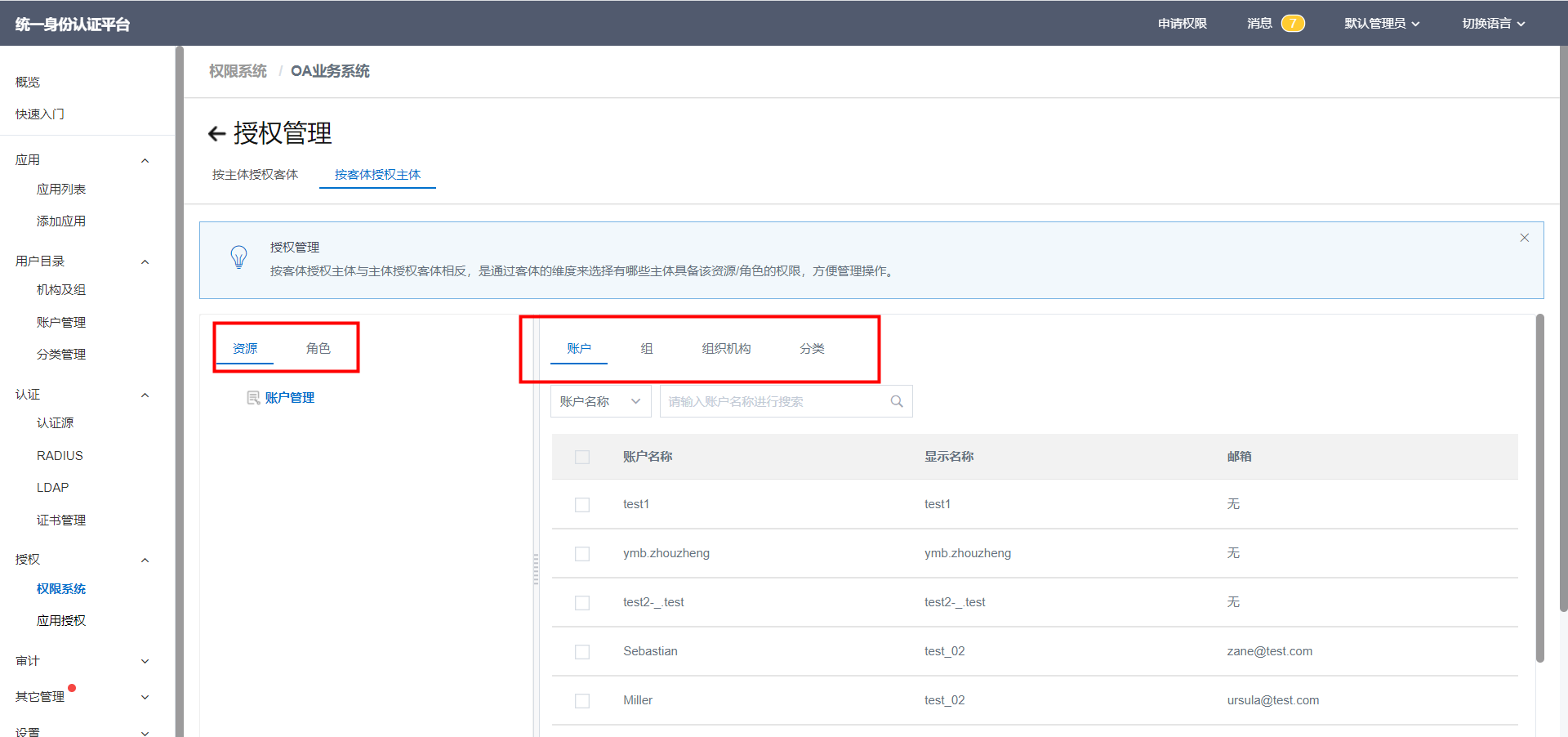Open 应用授权 in the sidebar

coord(61,621)
